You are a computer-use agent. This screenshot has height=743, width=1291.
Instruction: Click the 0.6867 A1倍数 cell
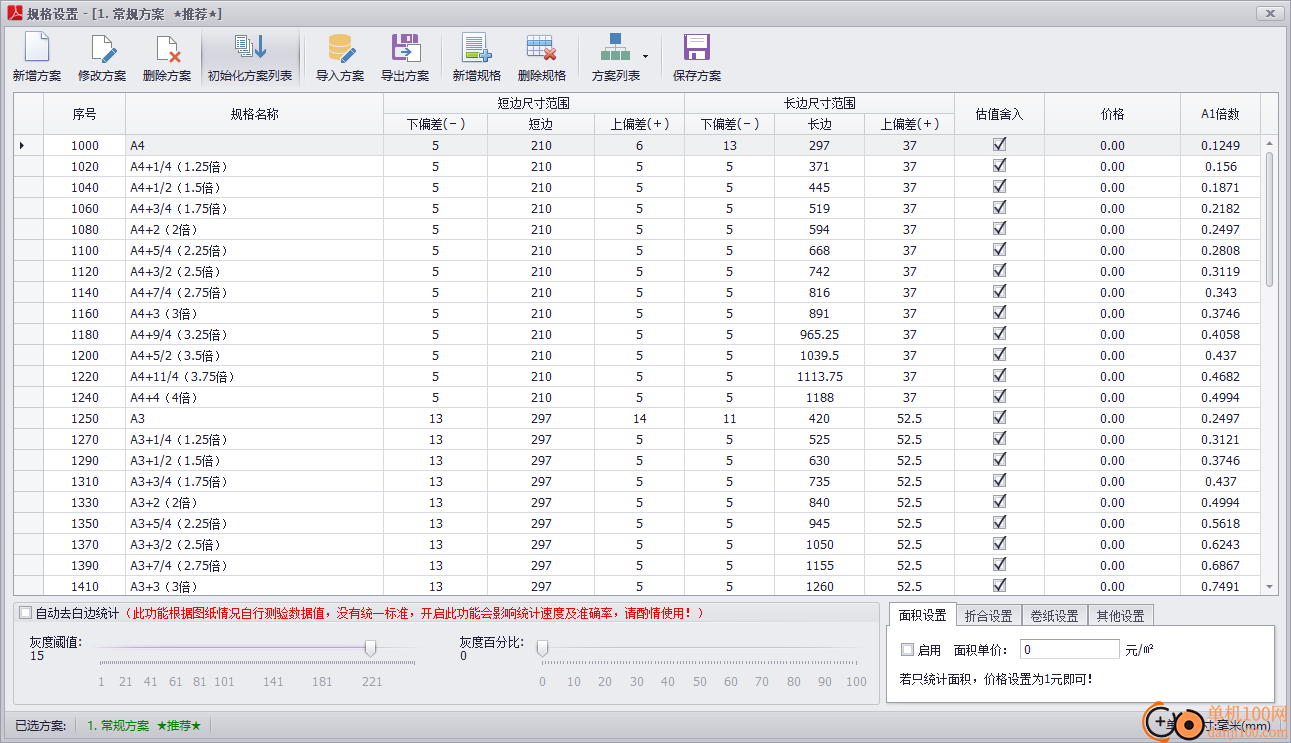pyautogui.click(x=1220, y=565)
